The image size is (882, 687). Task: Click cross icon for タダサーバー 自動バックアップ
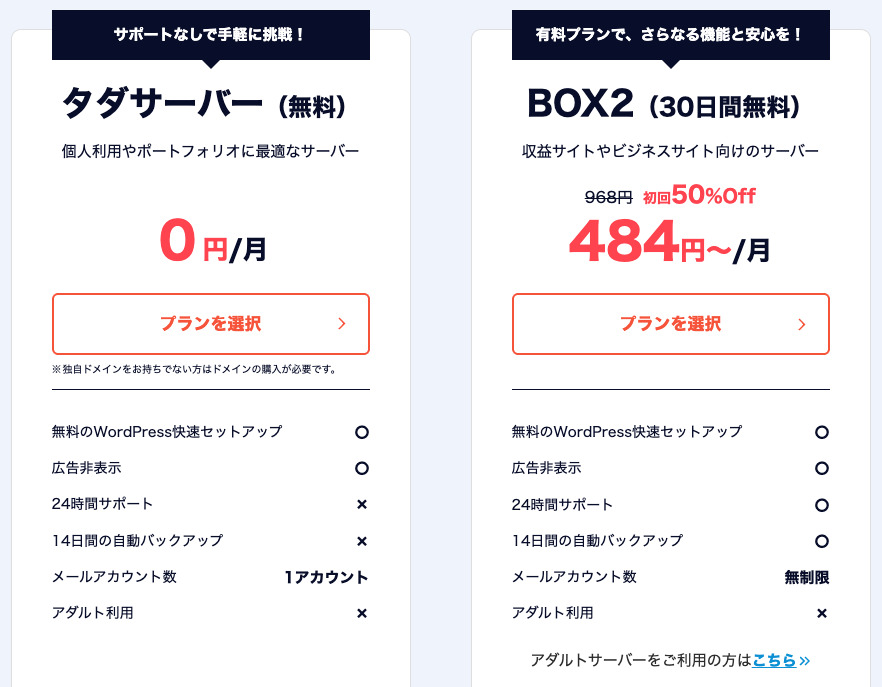(362, 541)
